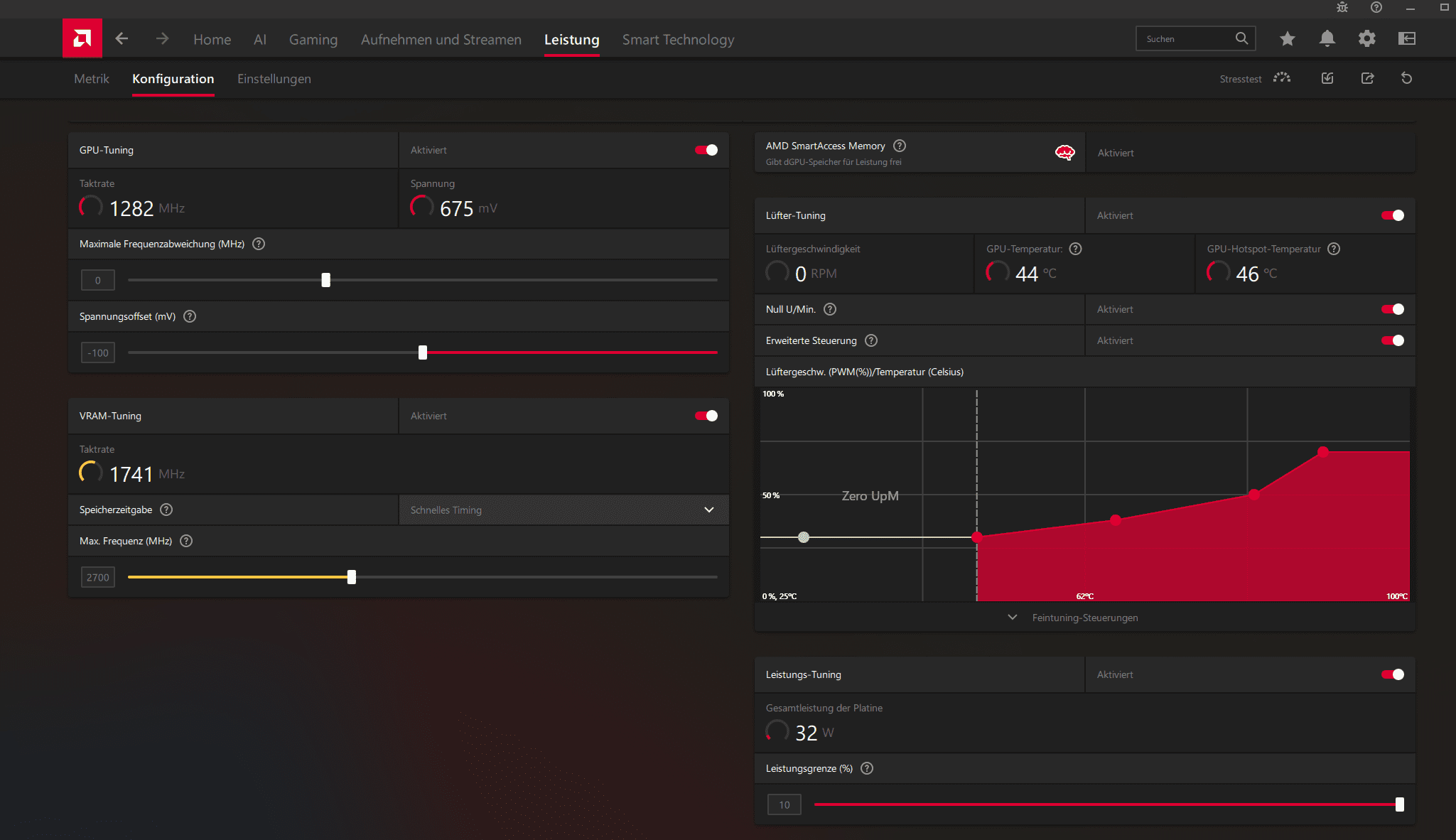The height and width of the screenshot is (840, 1456).
Task: Open the notifications bell
Action: coord(1327,39)
